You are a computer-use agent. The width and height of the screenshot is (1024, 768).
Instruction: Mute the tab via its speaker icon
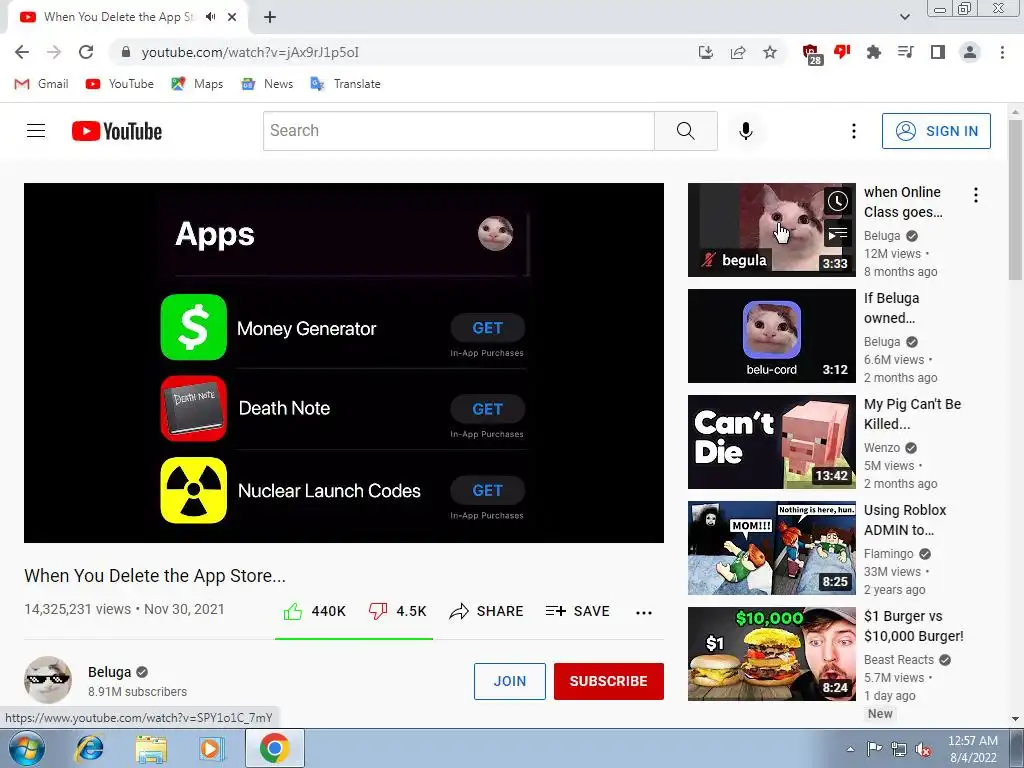tap(210, 17)
